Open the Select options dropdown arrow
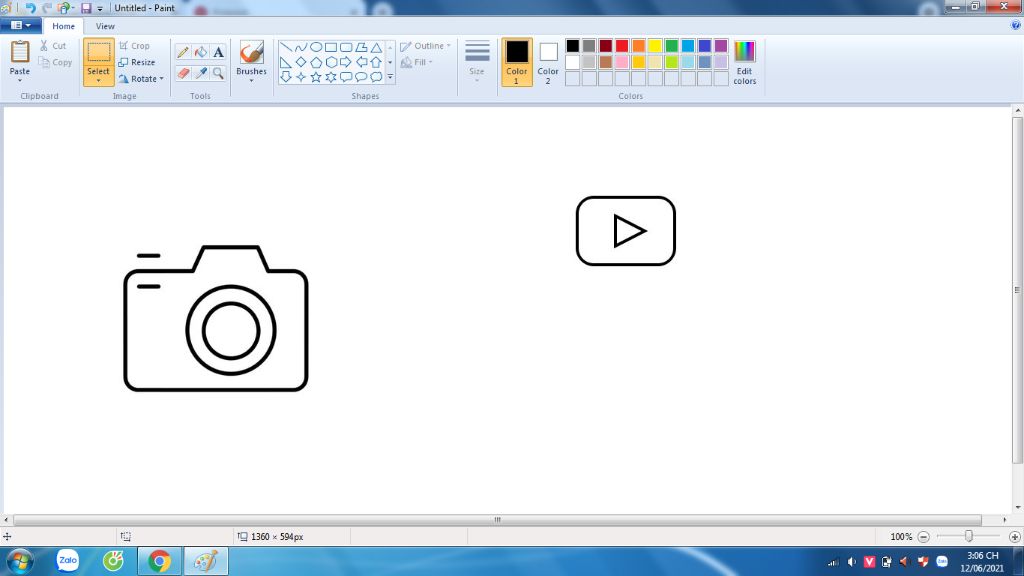The width and height of the screenshot is (1024, 576). pyautogui.click(x=99, y=81)
